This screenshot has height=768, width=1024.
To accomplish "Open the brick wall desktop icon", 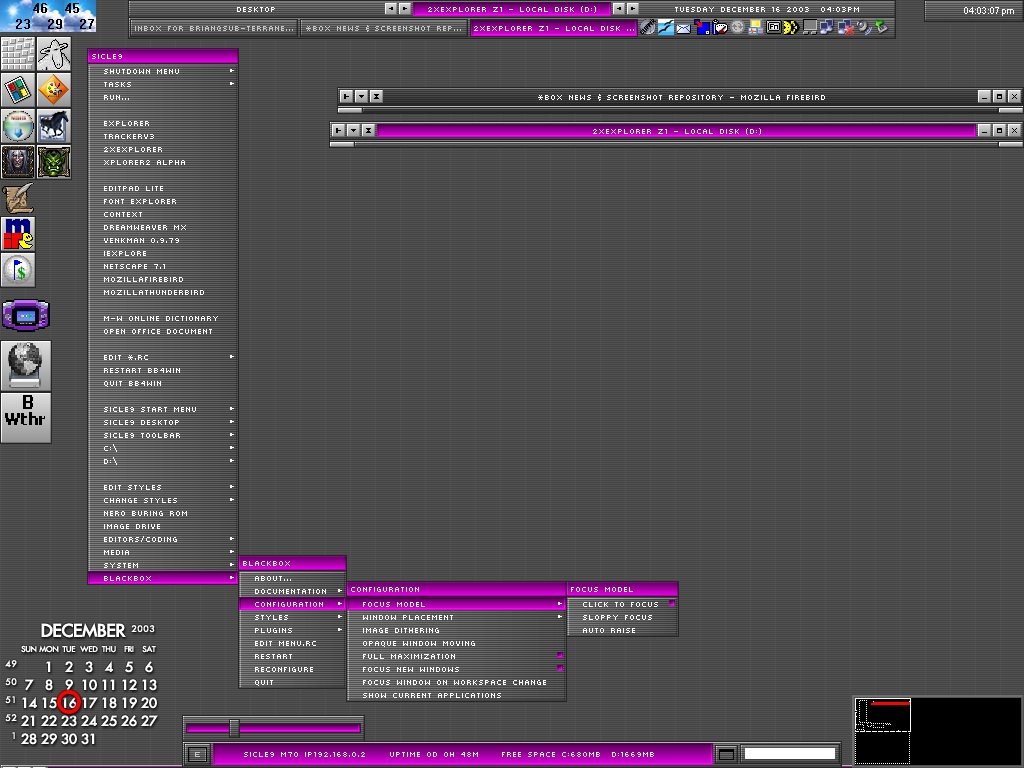I will pyautogui.click(x=18, y=54).
